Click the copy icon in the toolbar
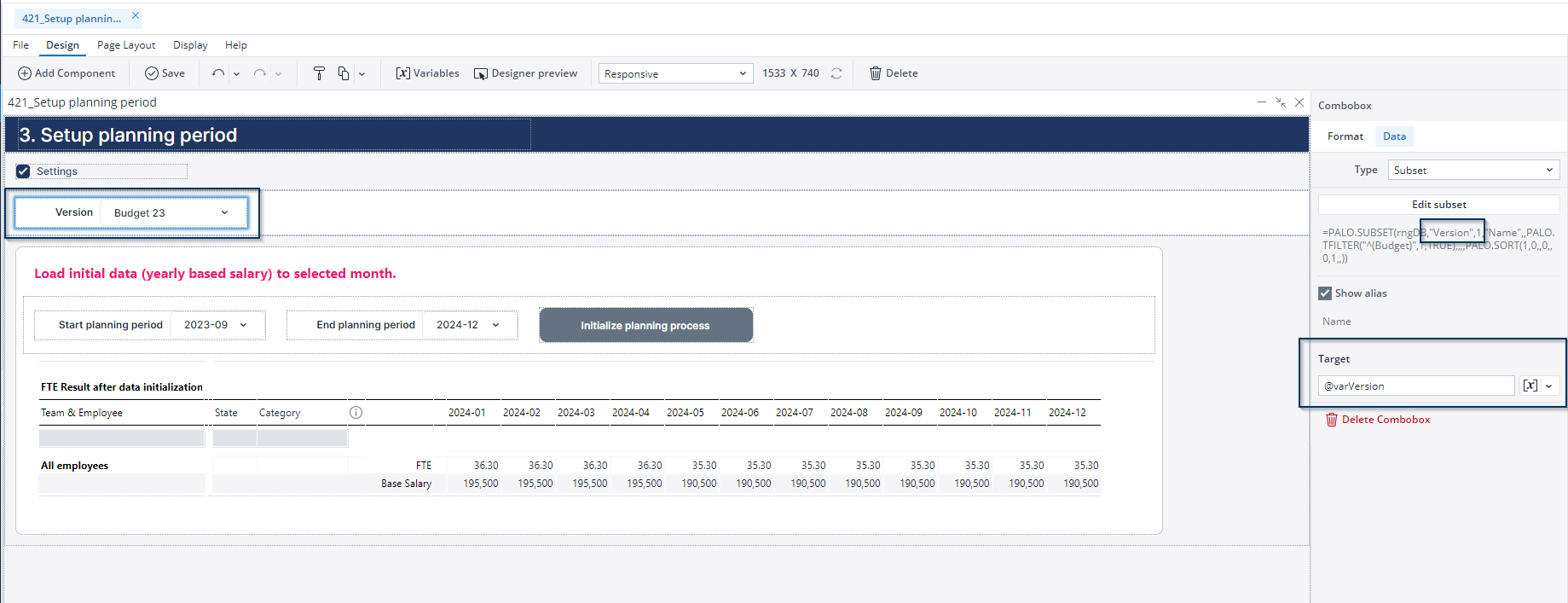1568x603 pixels. click(x=343, y=73)
